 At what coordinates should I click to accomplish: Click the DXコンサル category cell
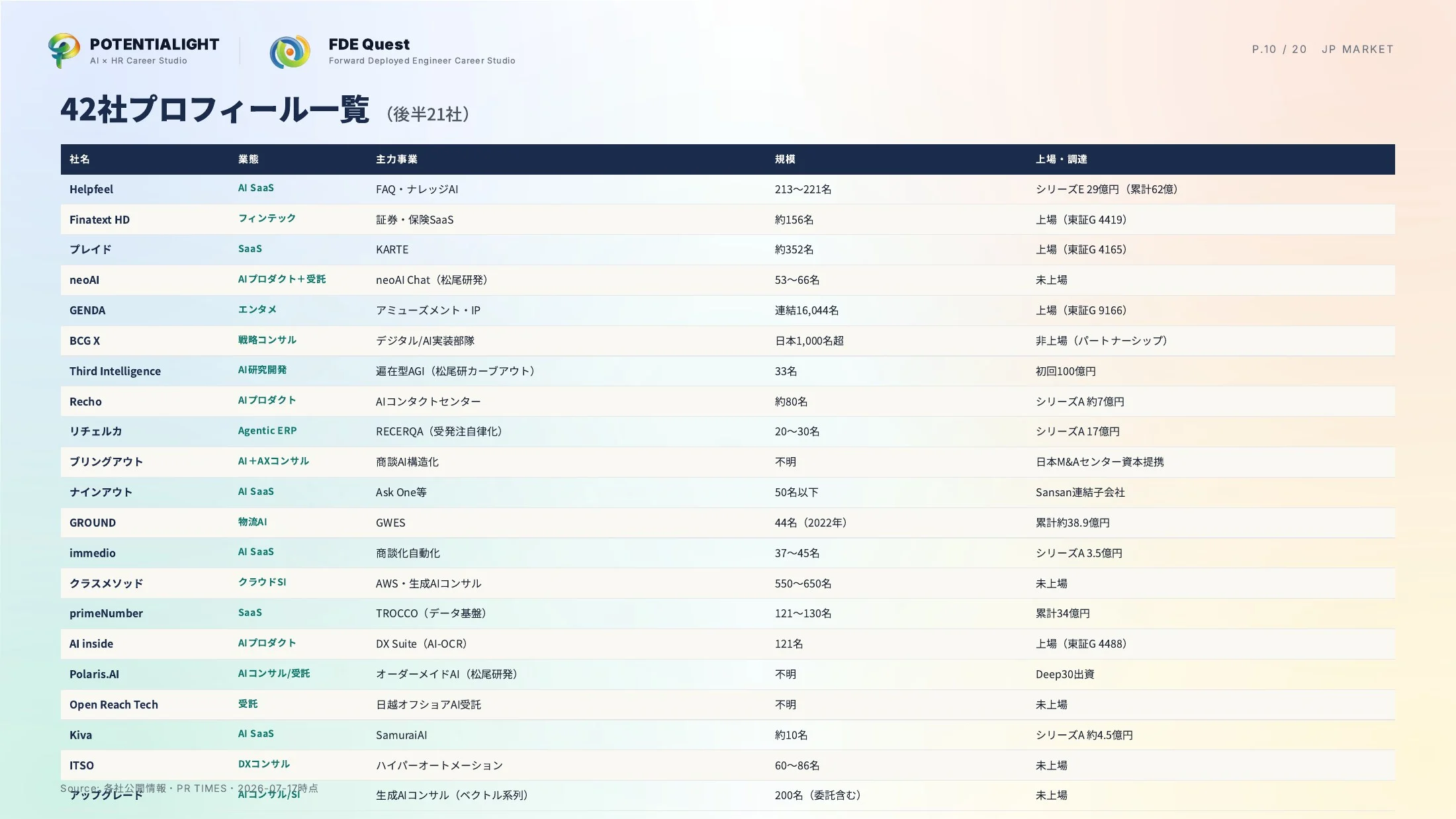(x=264, y=764)
